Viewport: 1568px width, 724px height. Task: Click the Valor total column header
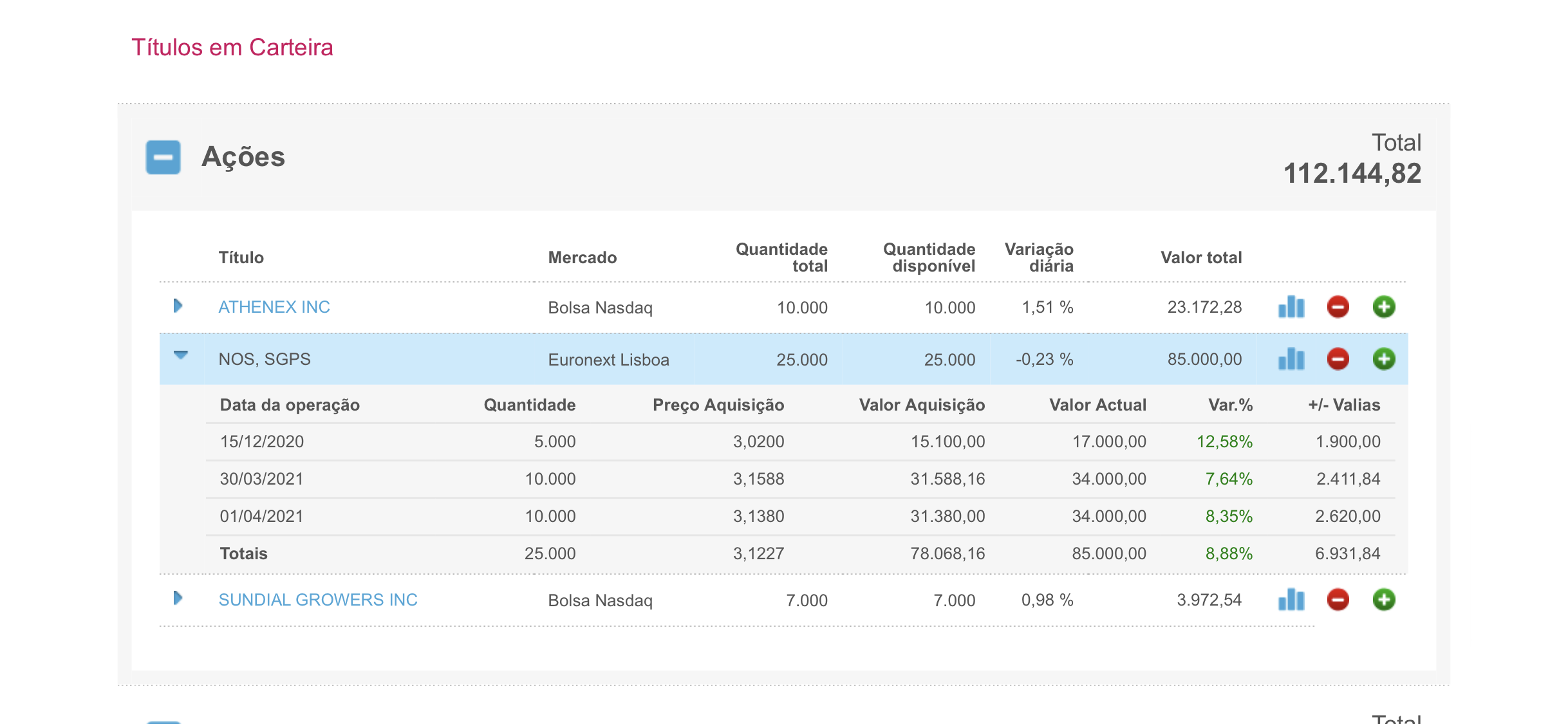coord(1201,257)
